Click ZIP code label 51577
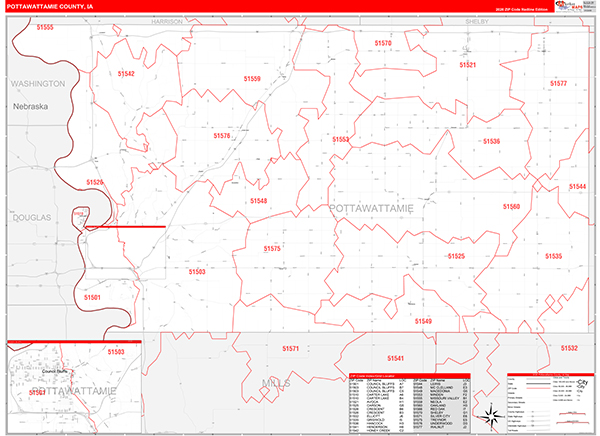 [558, 83]
